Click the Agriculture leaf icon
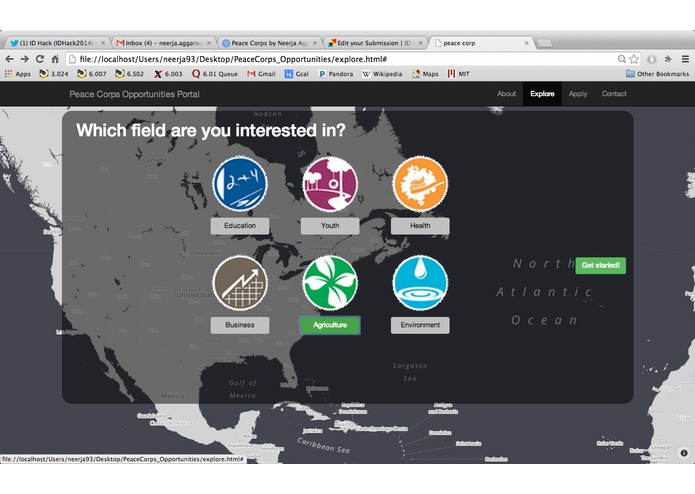Viewport: 695px width, 494px height. point(330,283)
